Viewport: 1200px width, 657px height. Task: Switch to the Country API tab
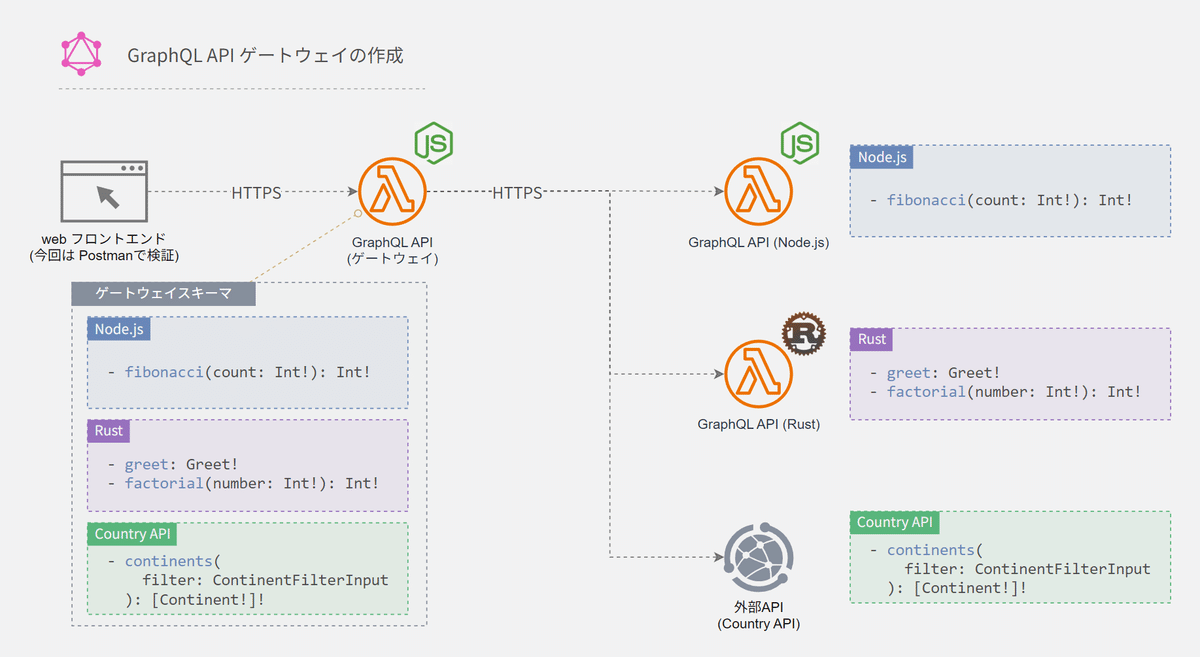tap(896, 522)
